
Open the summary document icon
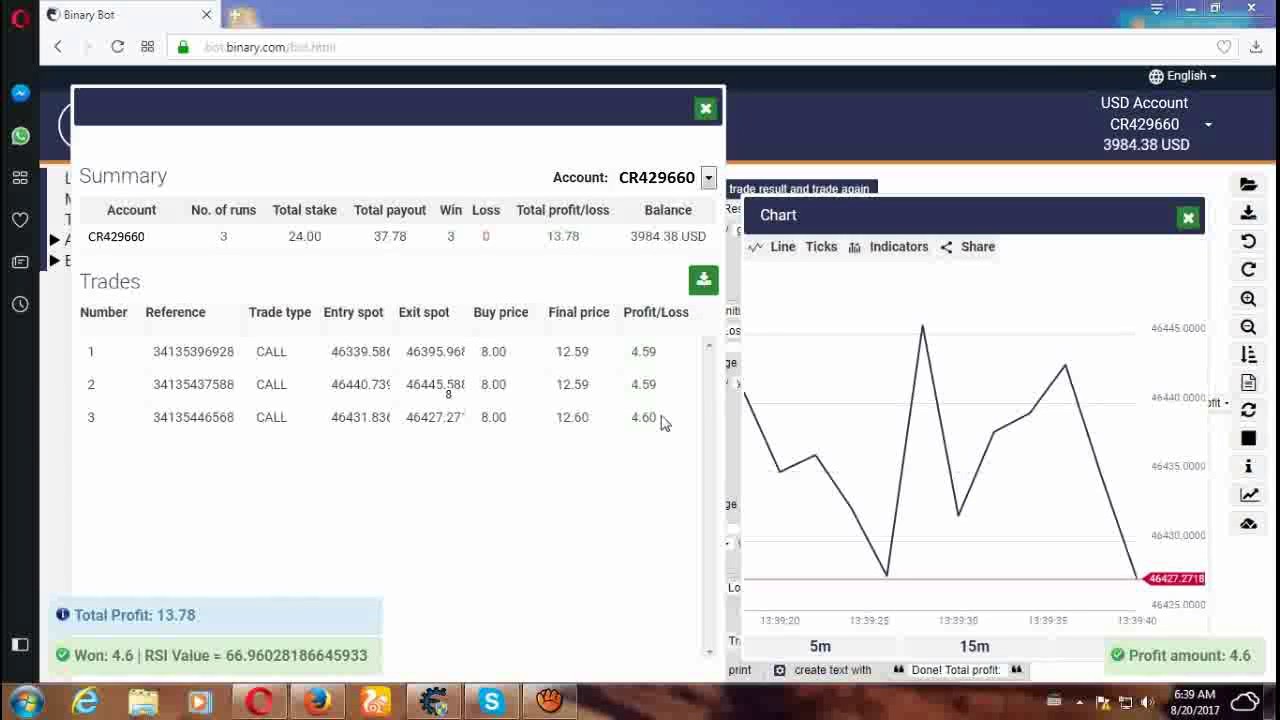(1248, 382)
